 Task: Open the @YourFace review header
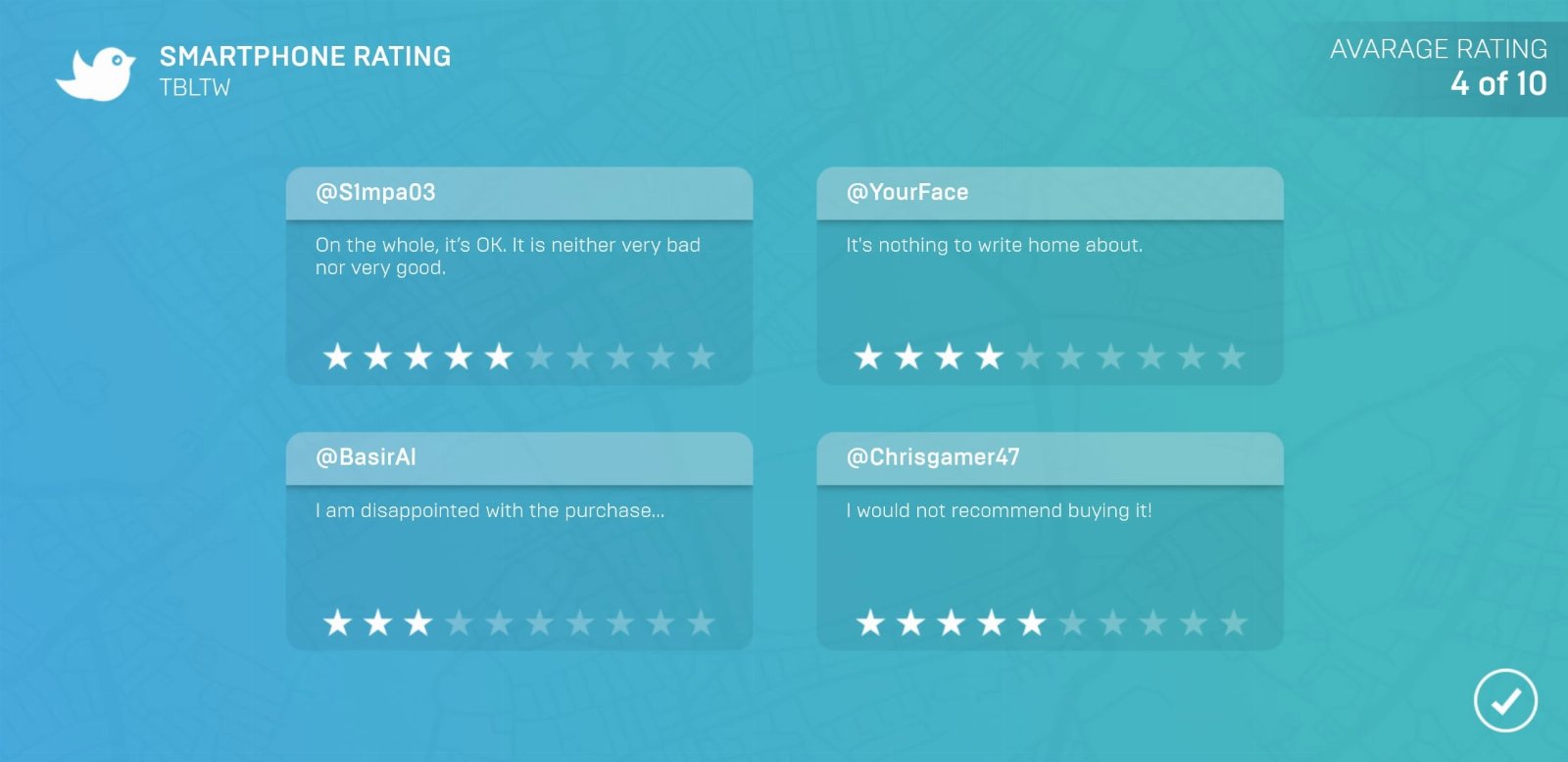1050,193
